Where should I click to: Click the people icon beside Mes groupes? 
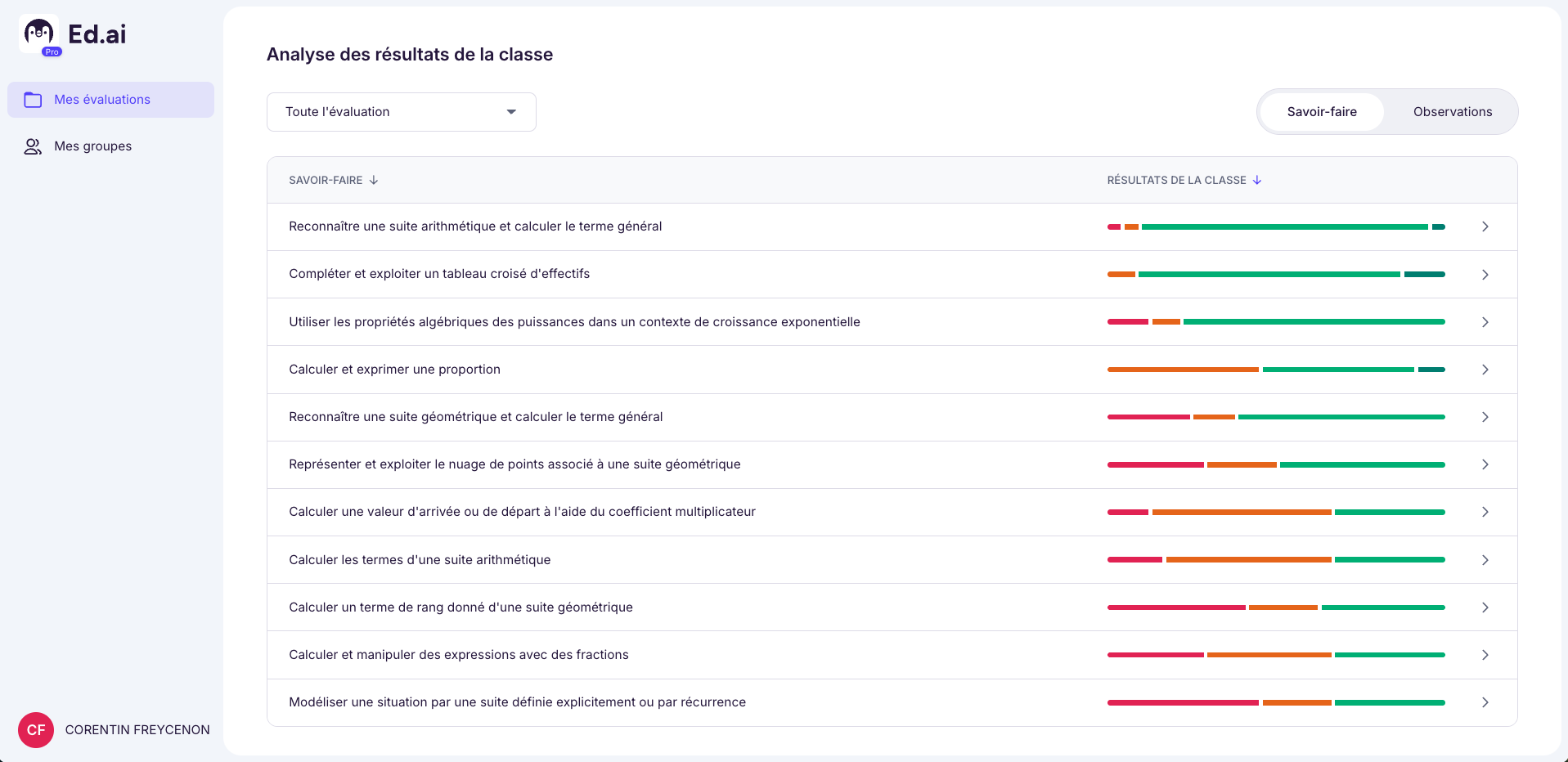33,146
